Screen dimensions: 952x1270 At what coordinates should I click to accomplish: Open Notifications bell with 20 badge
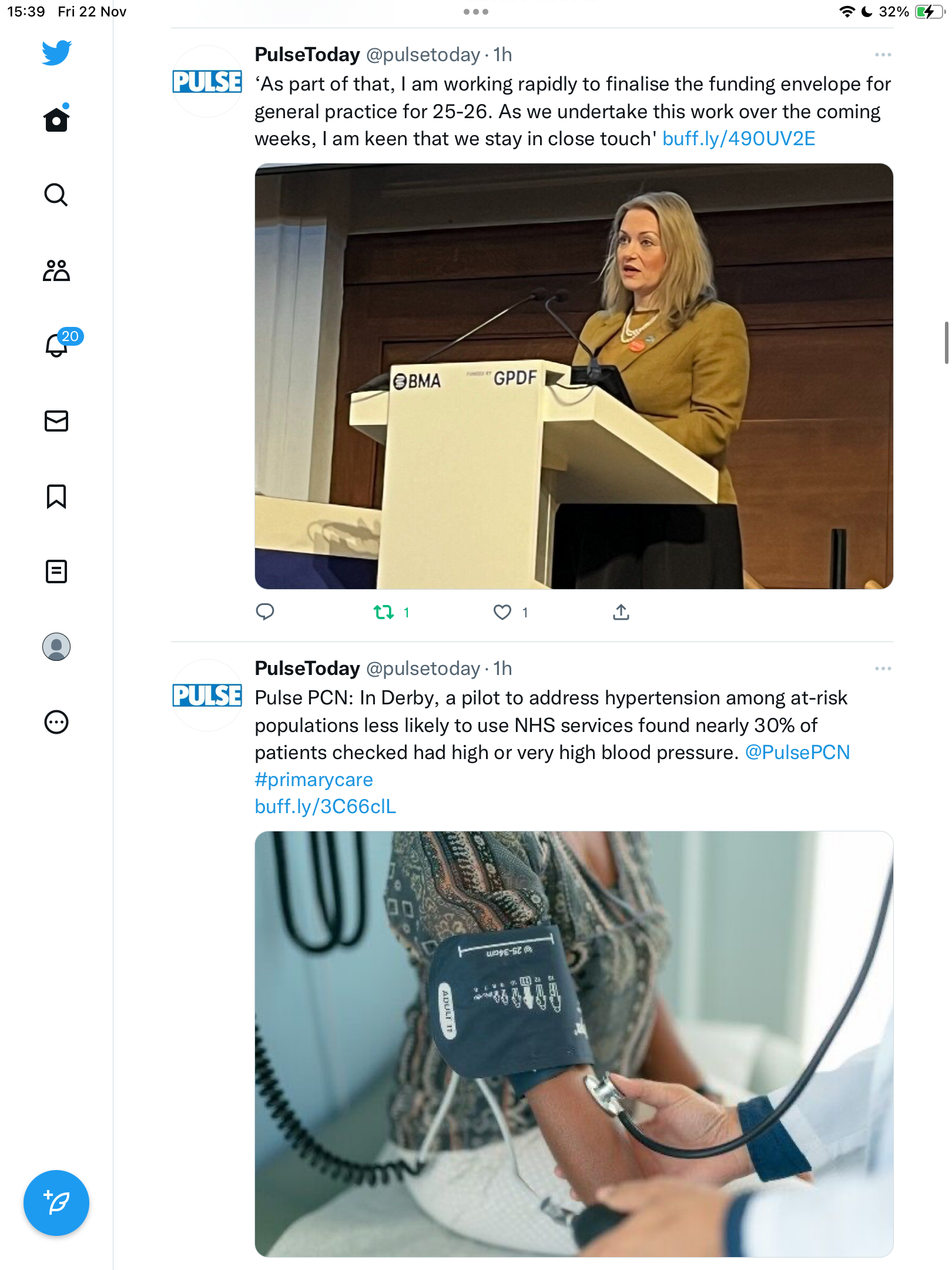click(x=59, y=344)
